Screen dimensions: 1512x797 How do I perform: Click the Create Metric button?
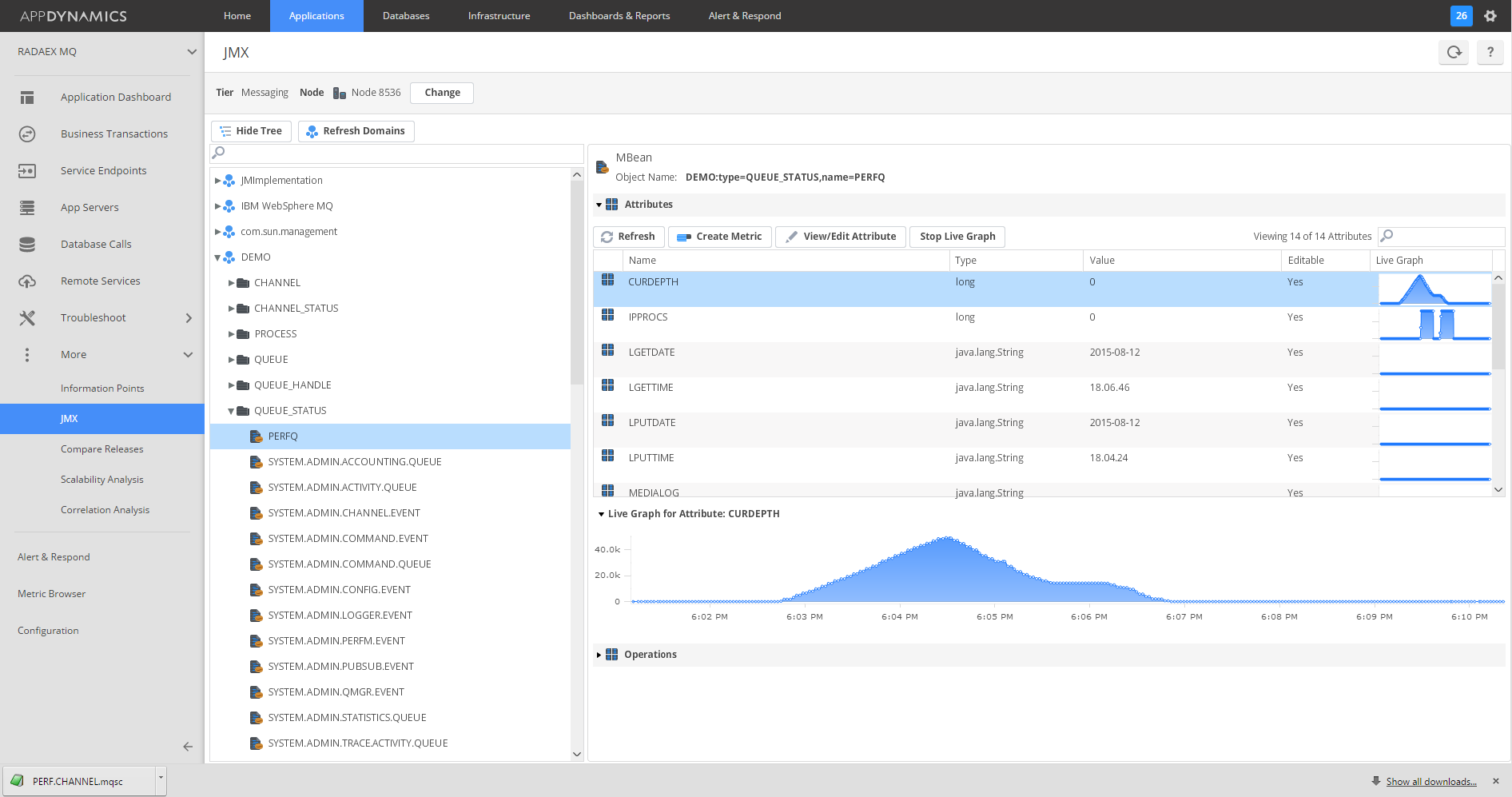[x=720, y=237]
